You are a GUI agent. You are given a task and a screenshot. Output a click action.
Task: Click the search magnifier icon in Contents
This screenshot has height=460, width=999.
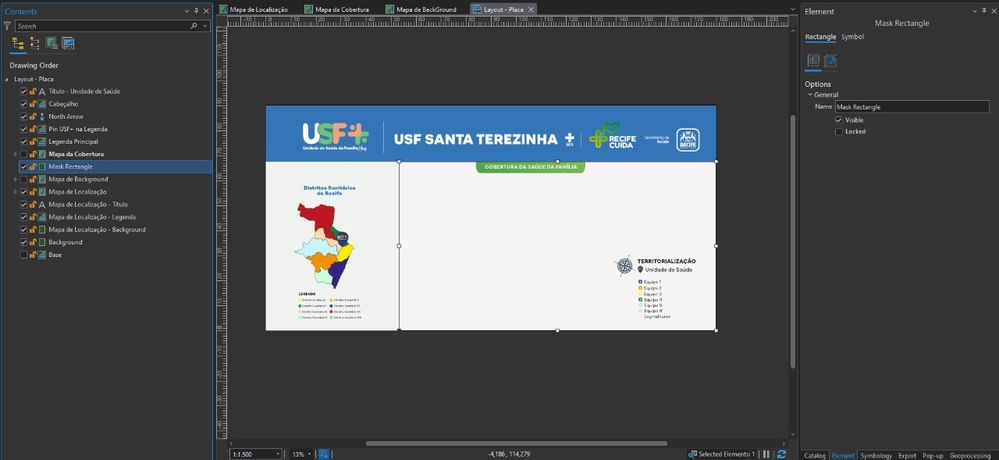[194, 26]
